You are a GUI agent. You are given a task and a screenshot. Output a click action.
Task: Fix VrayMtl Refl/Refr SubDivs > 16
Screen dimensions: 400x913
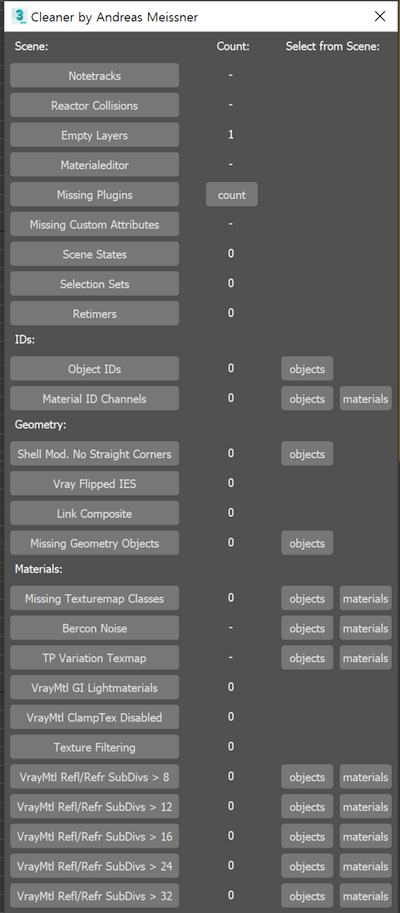coord(94,836)
